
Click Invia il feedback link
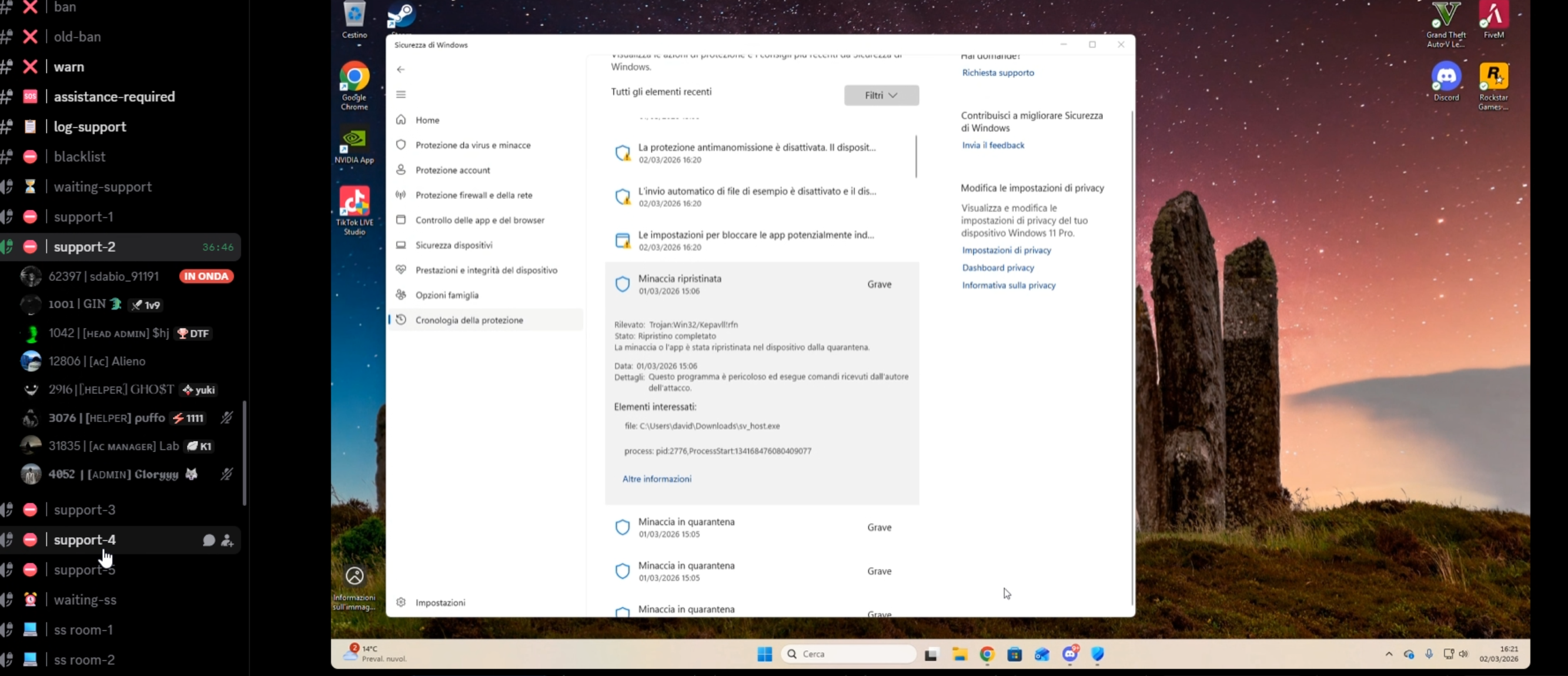click(x=993, y=145)
